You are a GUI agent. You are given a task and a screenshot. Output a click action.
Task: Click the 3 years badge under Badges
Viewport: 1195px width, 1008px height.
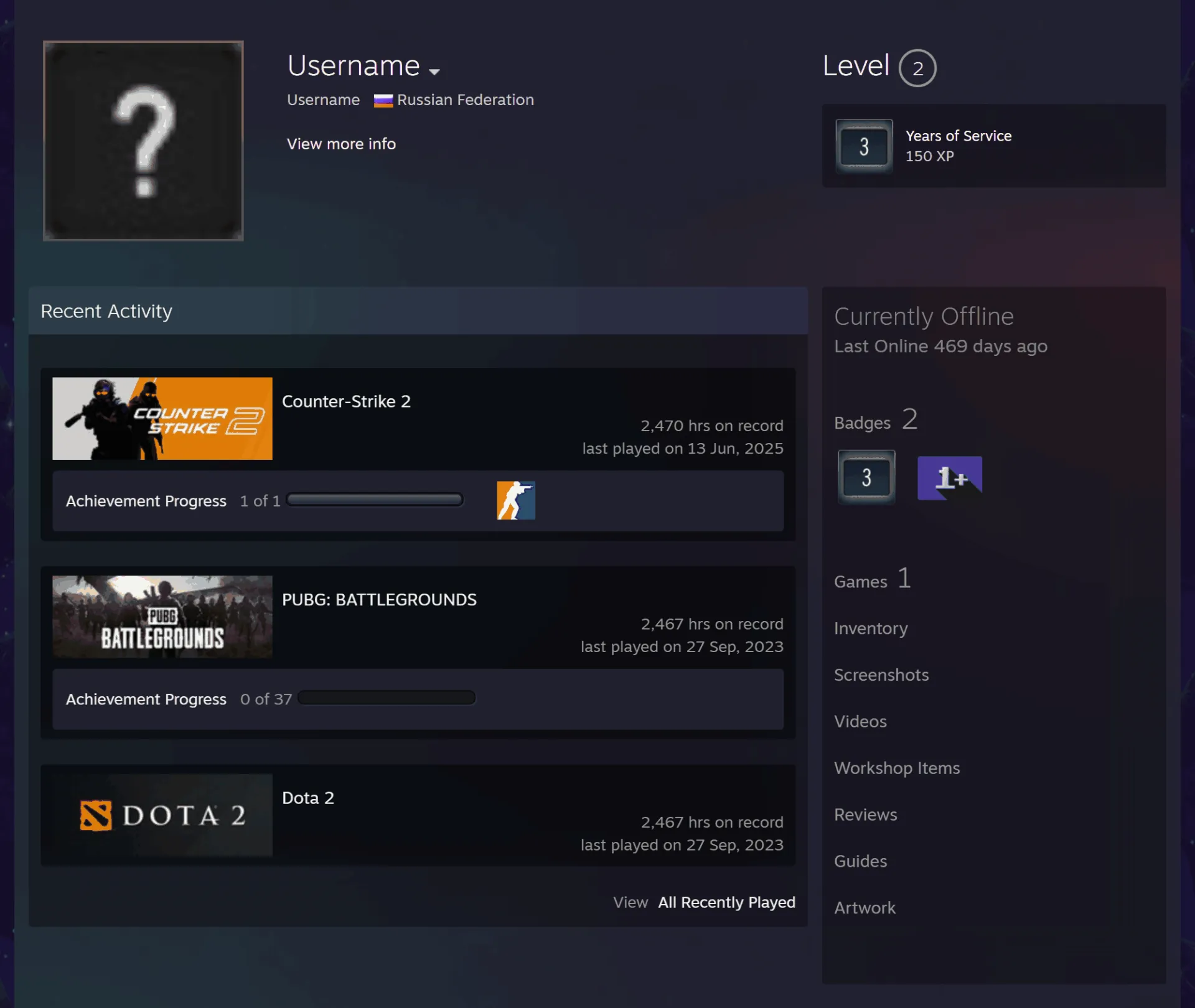pos(866,477)
